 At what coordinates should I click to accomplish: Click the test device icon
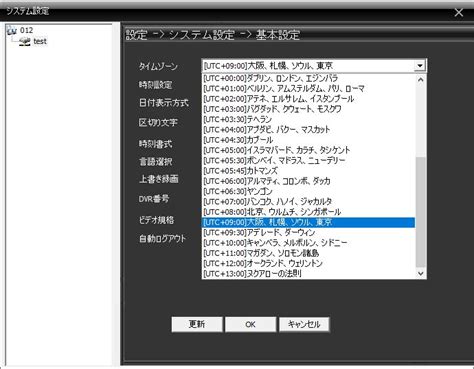25,41
